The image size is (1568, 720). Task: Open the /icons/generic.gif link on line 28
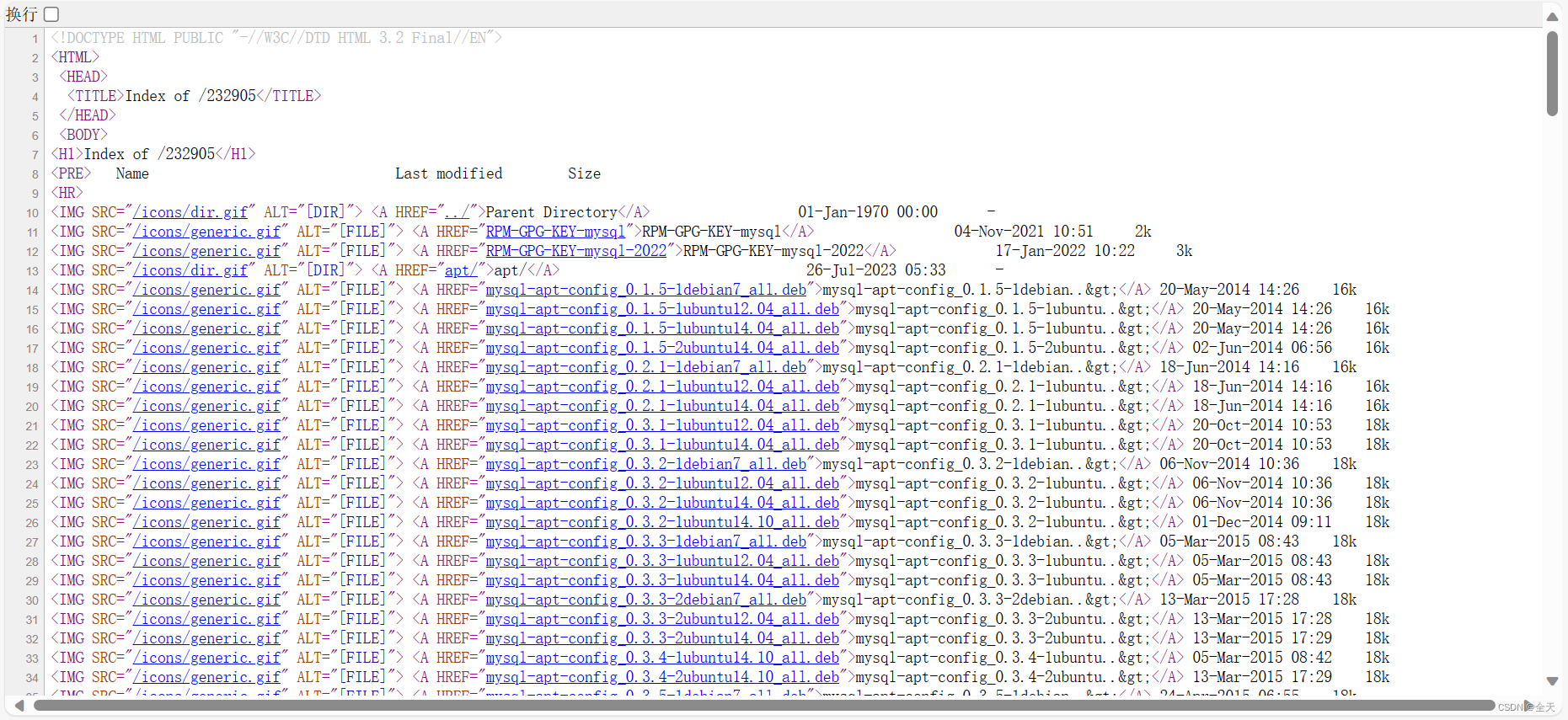click(x=207, y=561)
